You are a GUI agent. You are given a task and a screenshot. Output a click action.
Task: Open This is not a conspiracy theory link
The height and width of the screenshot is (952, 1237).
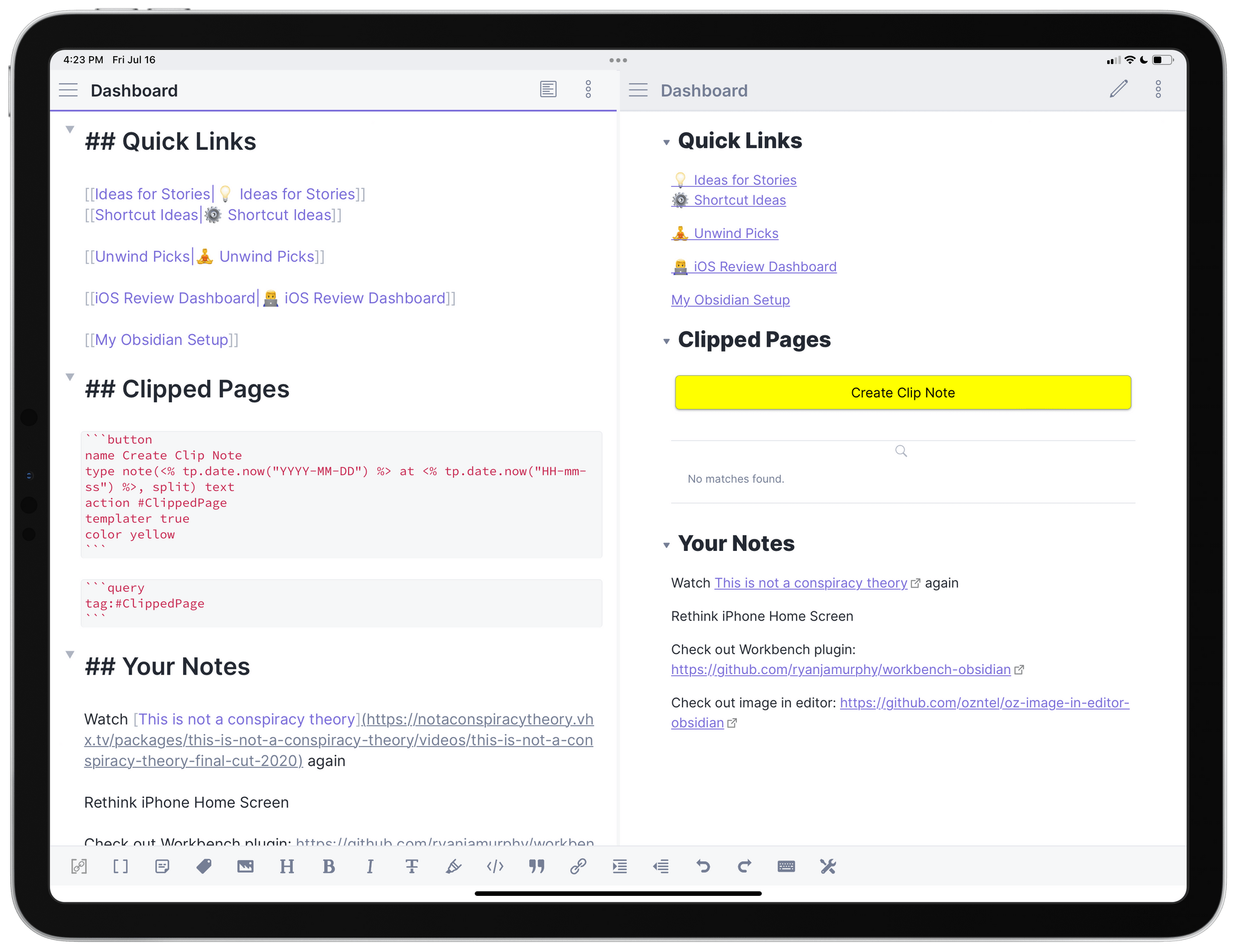(x=810, y=582)
